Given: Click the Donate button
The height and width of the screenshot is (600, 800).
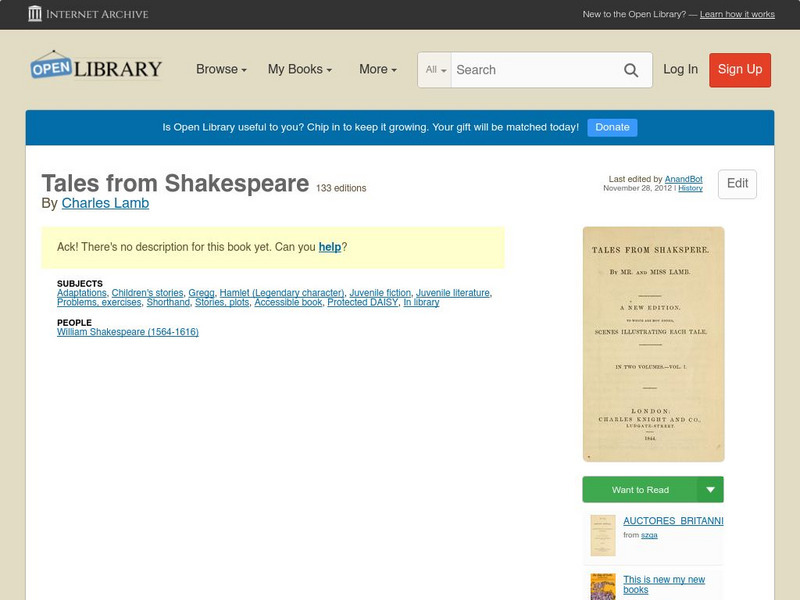Looking at the screenshot, I should coord(611,127).
